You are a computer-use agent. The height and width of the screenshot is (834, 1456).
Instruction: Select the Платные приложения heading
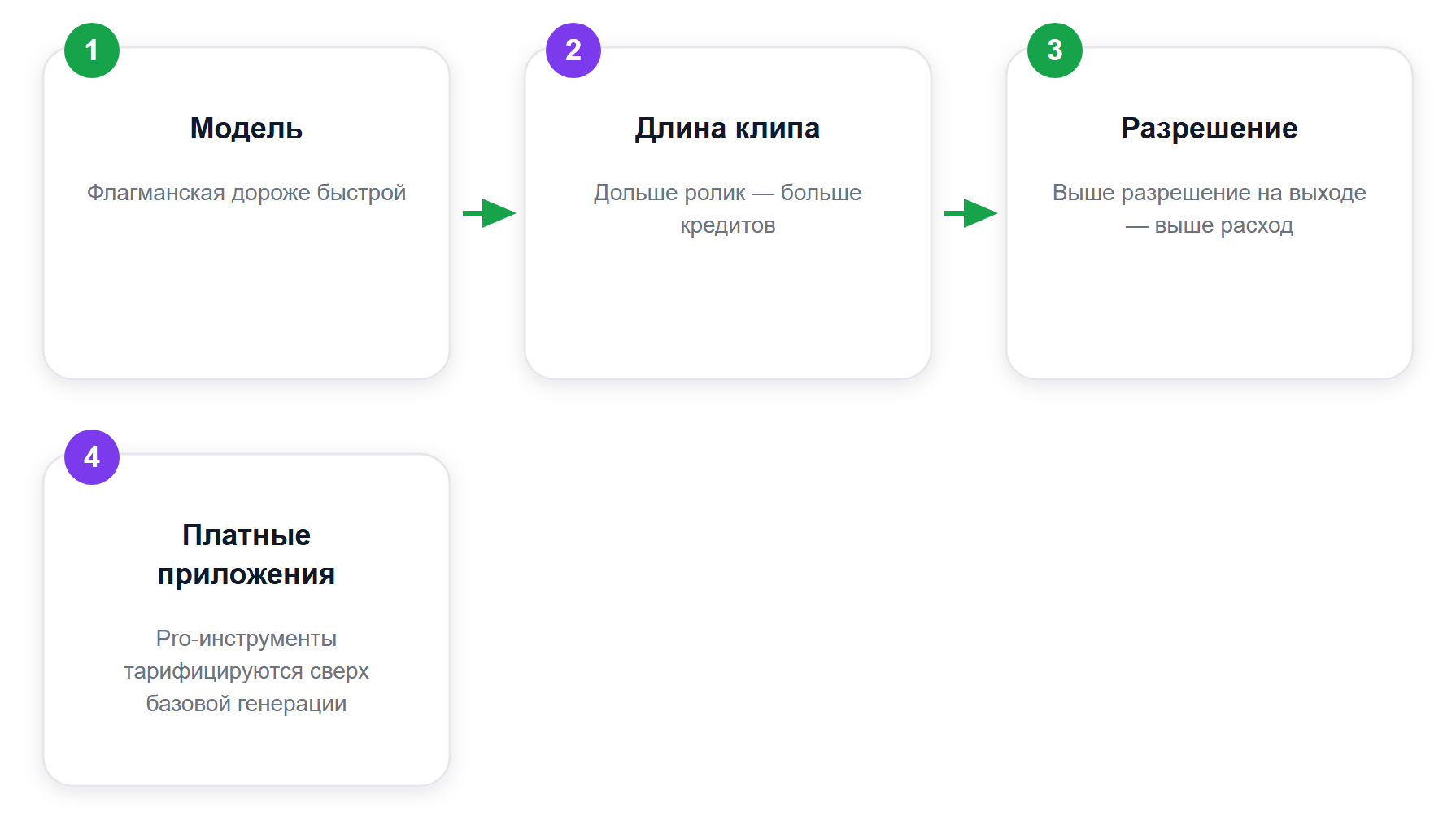point(246,555)
